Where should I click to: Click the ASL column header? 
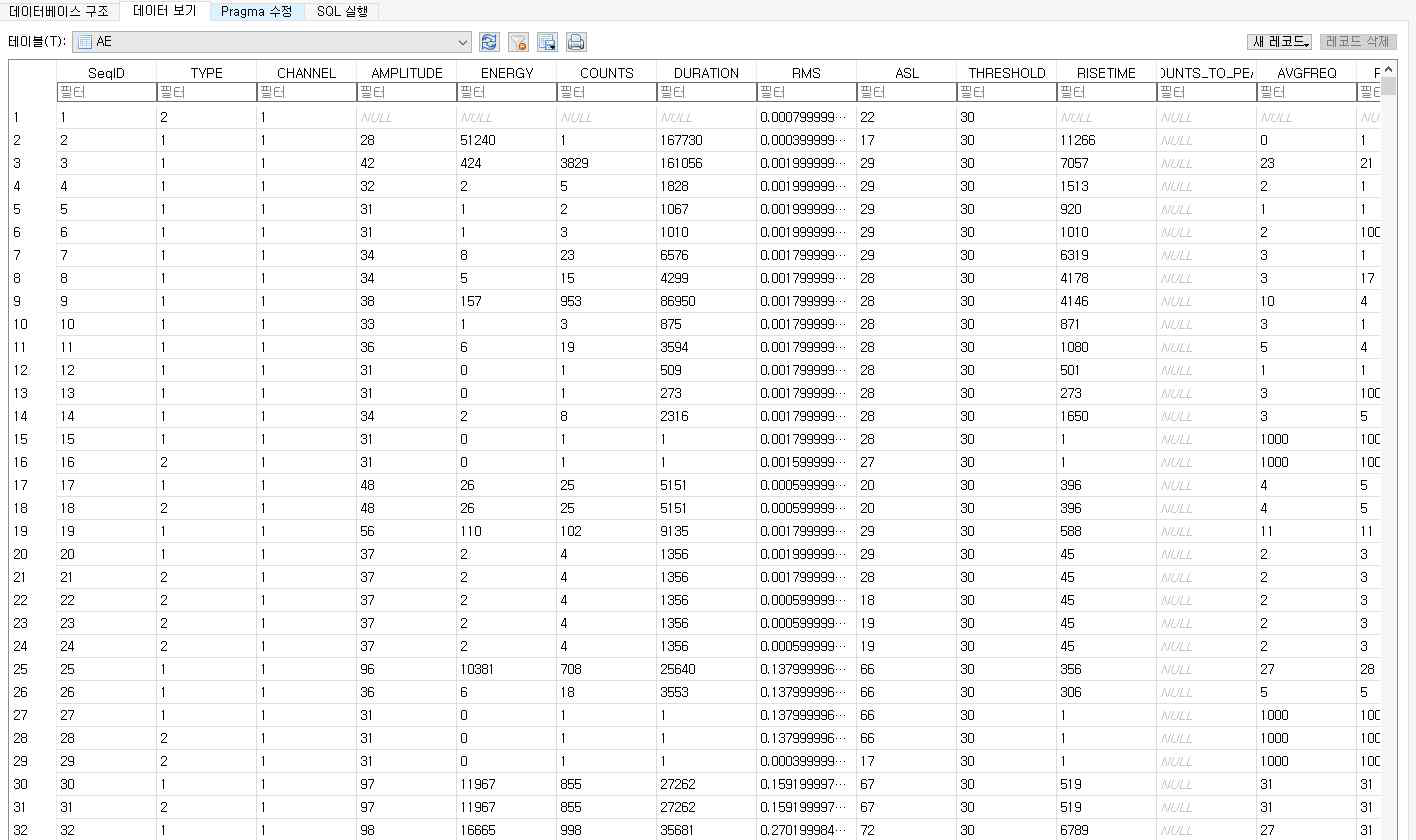click(x=906, y=73)
